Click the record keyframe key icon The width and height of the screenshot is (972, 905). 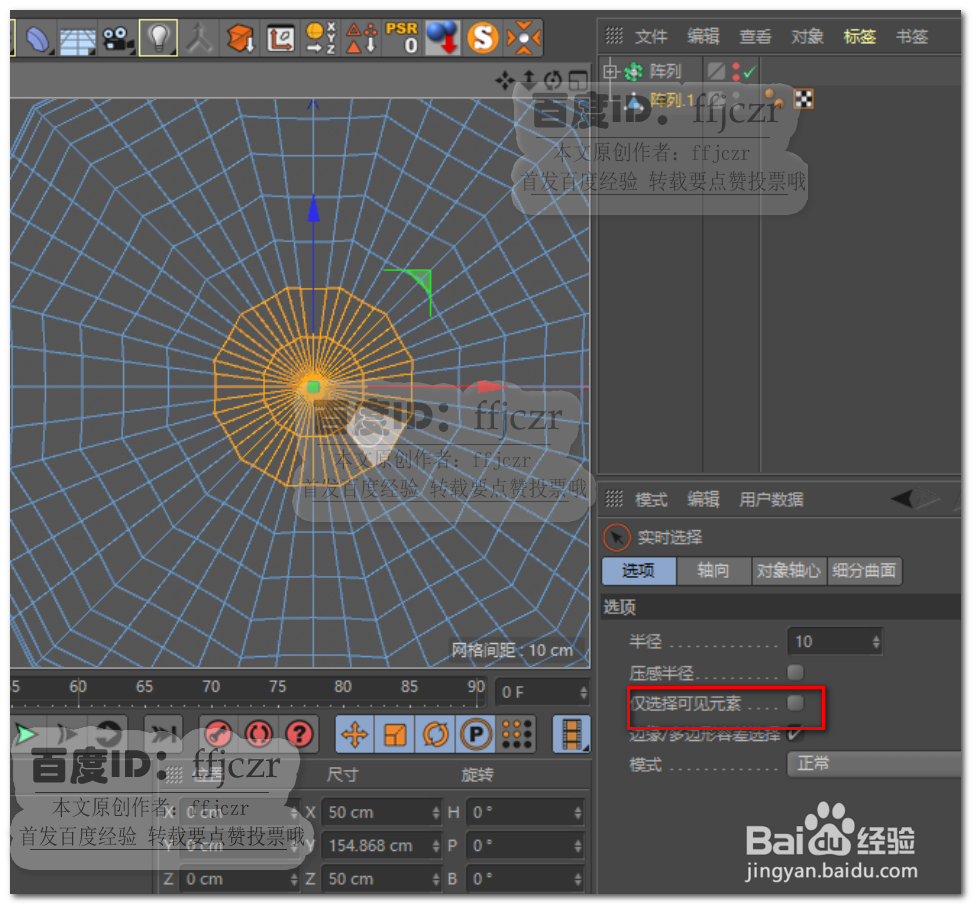tap(218, 735)
